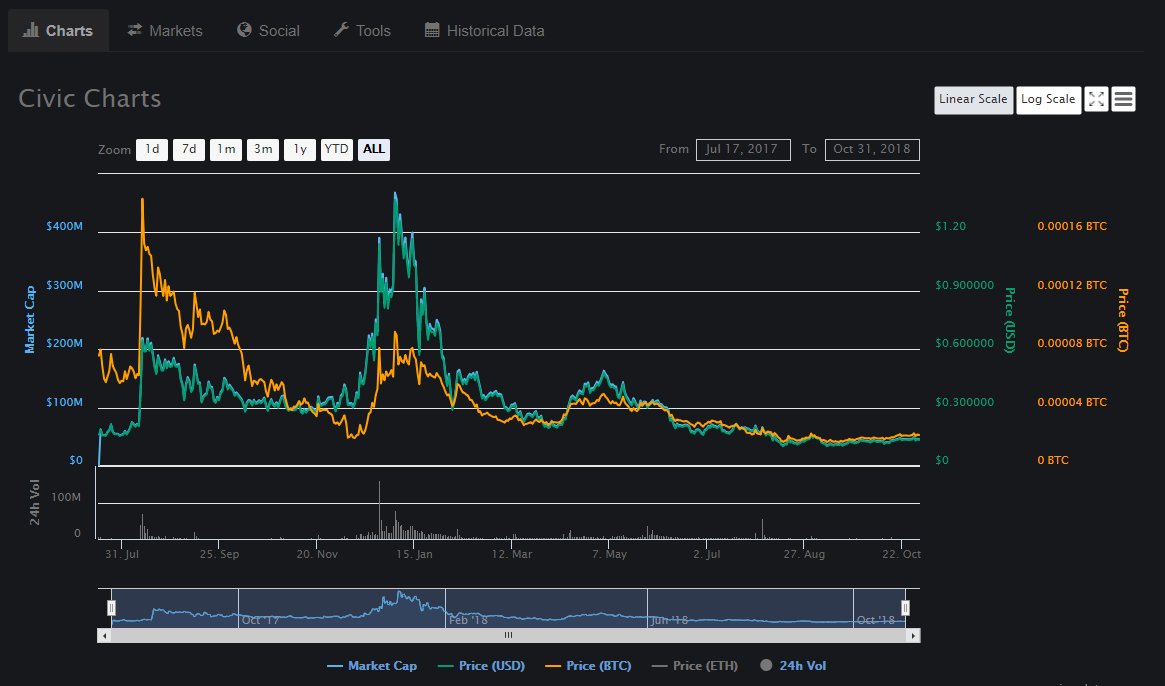Click the navigator left range handle
This screenshot has width=1165, height=686.
coord(111,608)
